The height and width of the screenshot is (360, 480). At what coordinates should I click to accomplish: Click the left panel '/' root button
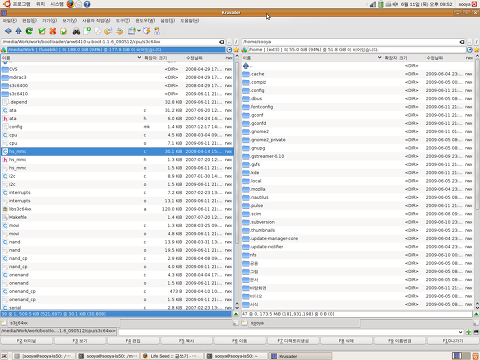pos(236,42)
